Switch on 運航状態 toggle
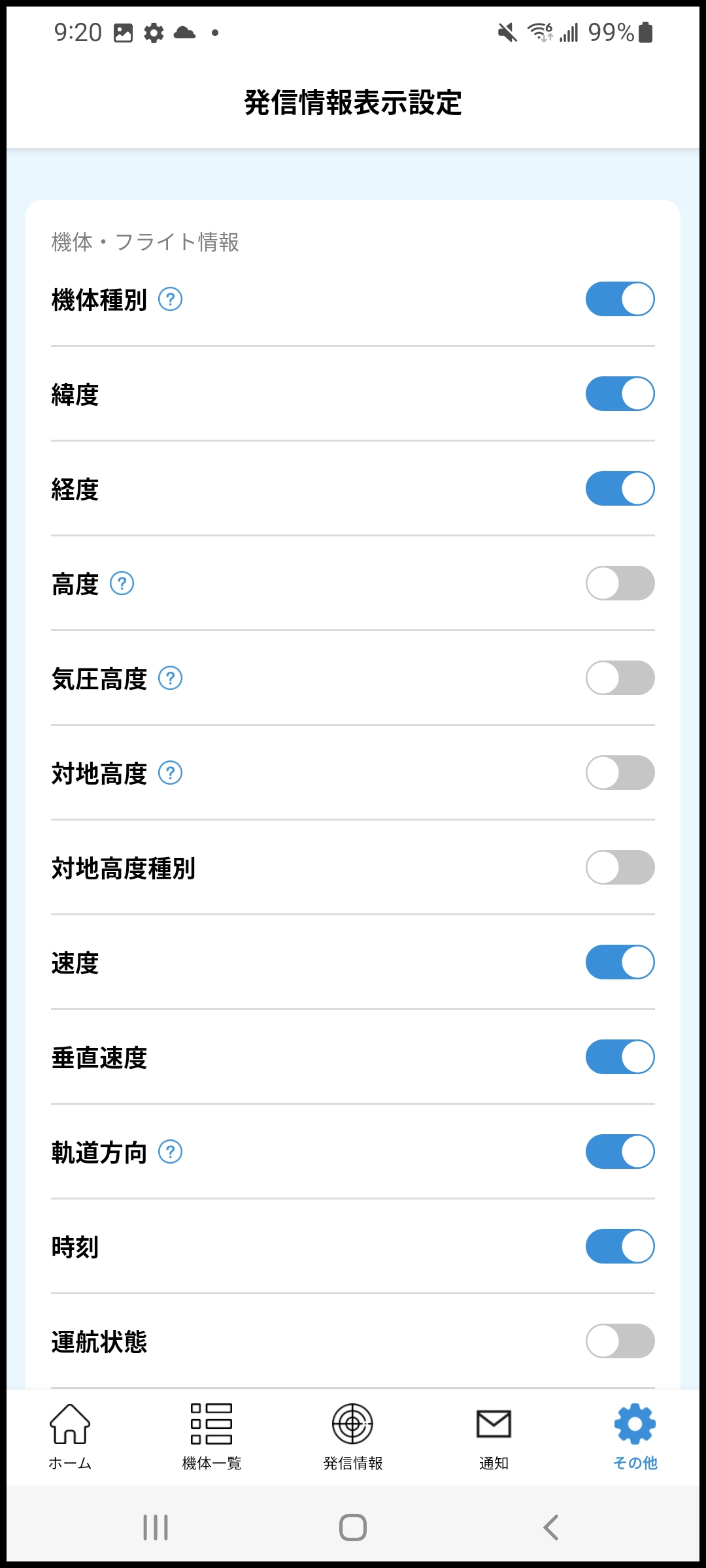Screen dimensions: 706x1568 [x=620, y=1341]
